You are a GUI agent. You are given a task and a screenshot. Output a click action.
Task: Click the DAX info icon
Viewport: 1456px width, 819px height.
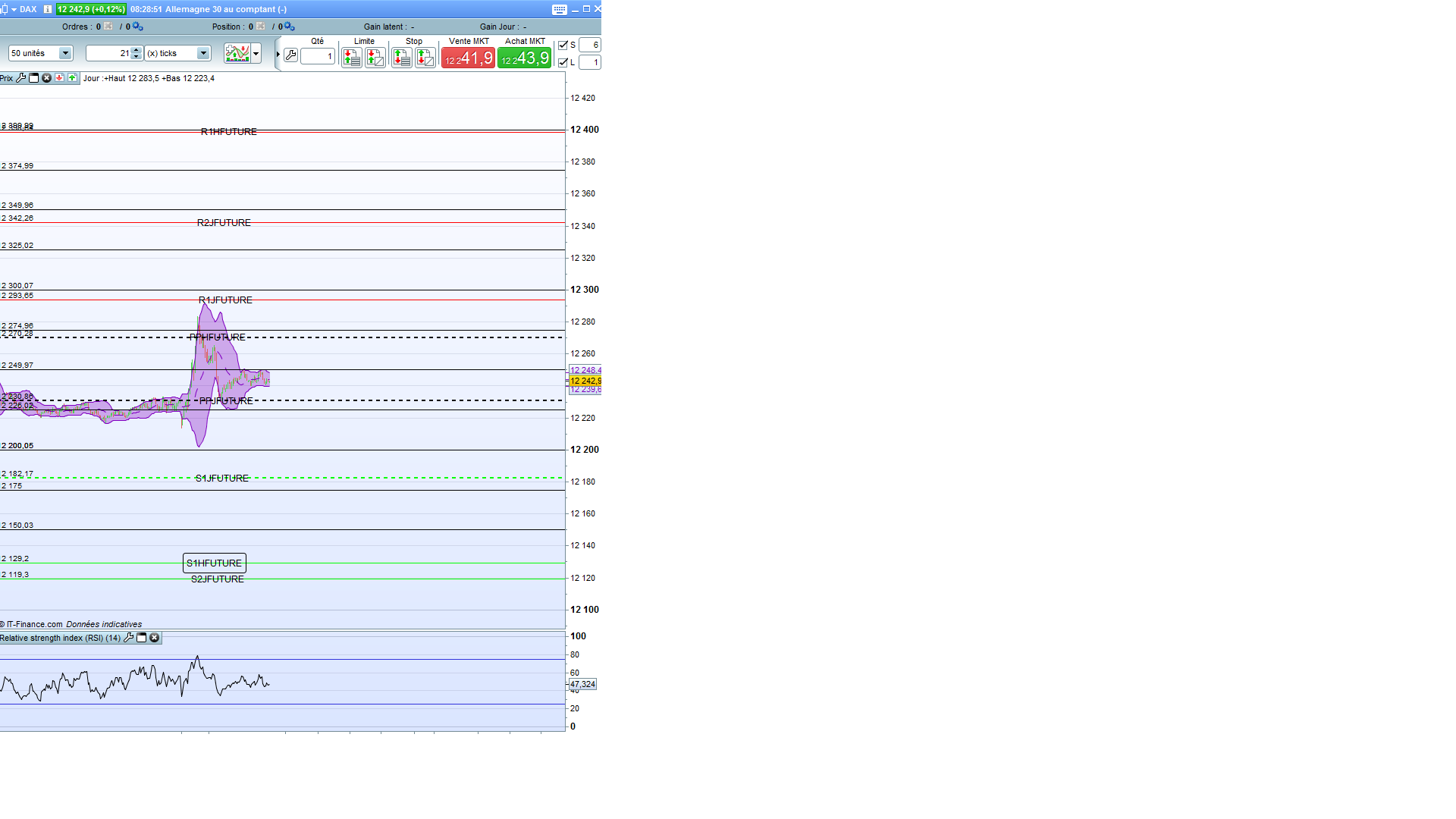click(48, 9)
